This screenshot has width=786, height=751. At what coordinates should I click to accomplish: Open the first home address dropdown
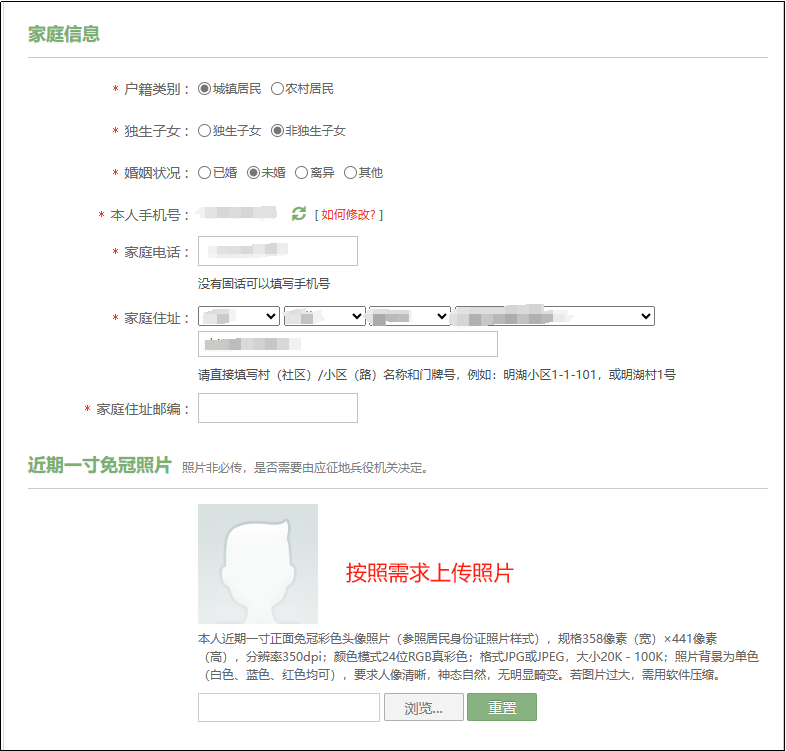click(x=239, y=316)
